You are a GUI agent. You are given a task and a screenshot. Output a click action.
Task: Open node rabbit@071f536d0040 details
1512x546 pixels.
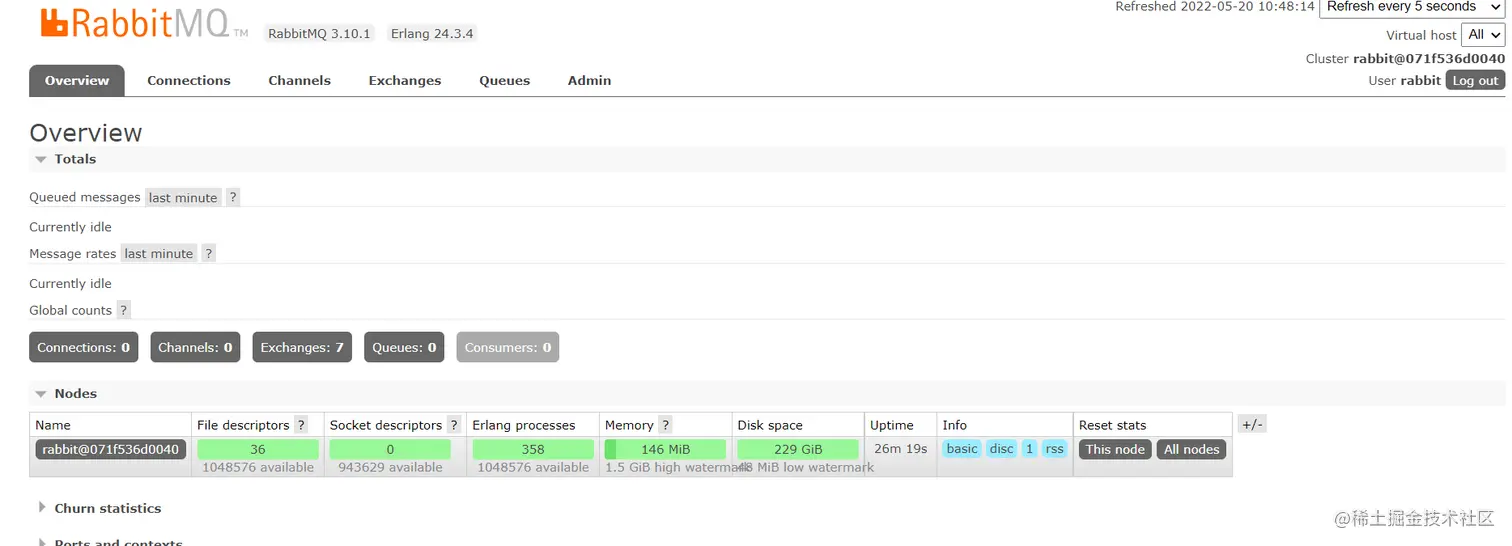point(111,449)
